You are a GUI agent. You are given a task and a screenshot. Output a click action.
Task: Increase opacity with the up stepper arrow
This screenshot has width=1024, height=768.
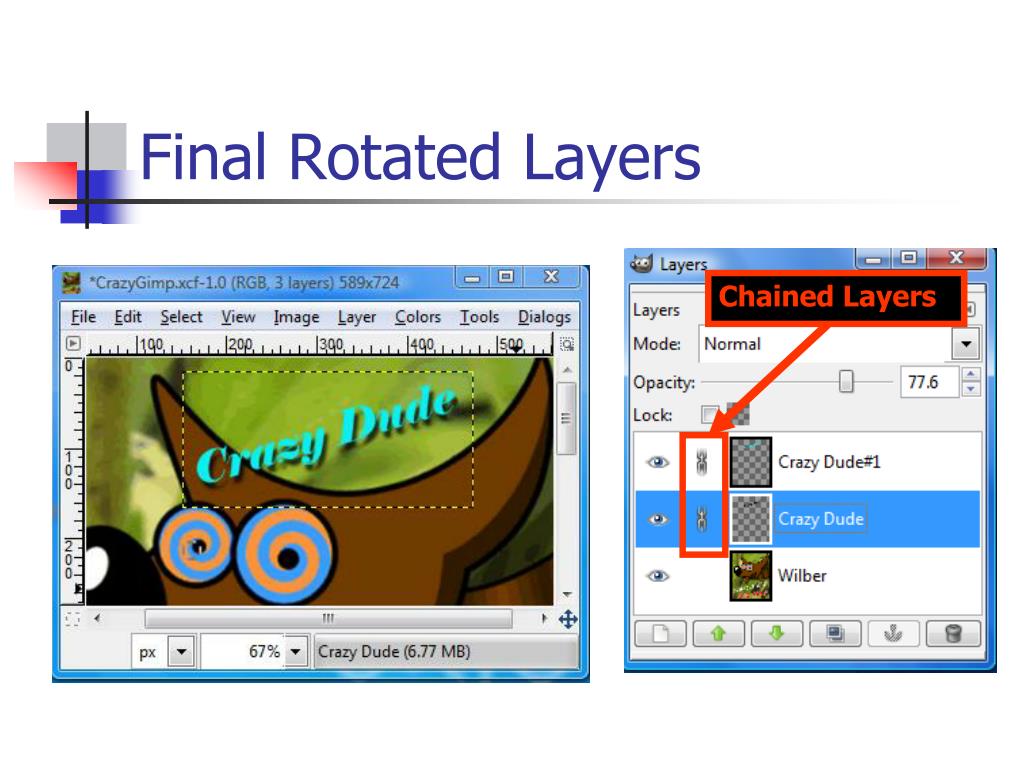point(971,374)
